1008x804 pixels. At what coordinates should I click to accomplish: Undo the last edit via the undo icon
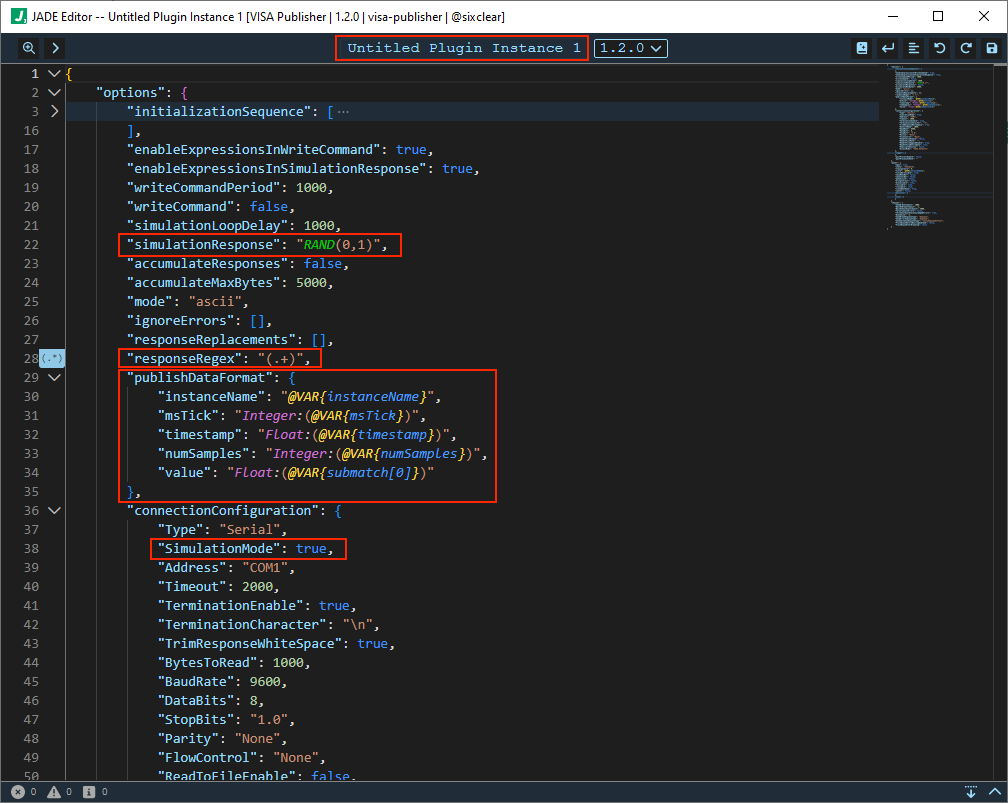pos(941,48)
